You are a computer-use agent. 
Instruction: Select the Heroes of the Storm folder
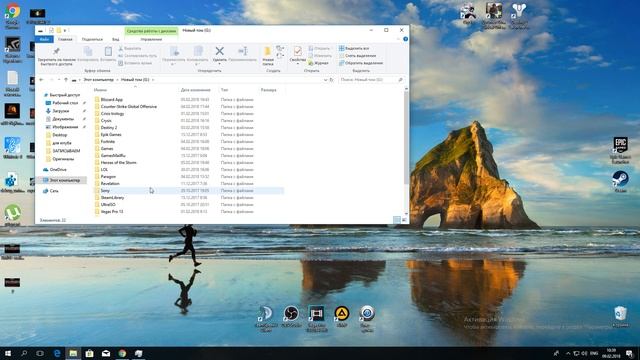pos(118,162)
